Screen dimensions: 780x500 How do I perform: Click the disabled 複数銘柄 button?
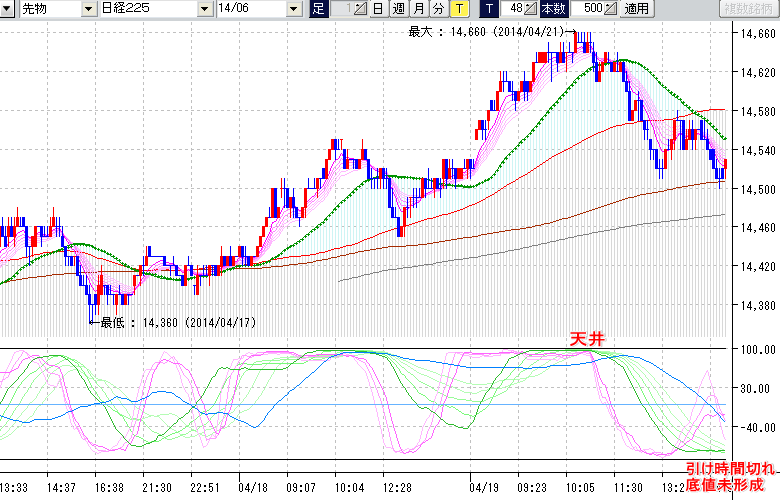pyautogui.click(x=747, y=9)
